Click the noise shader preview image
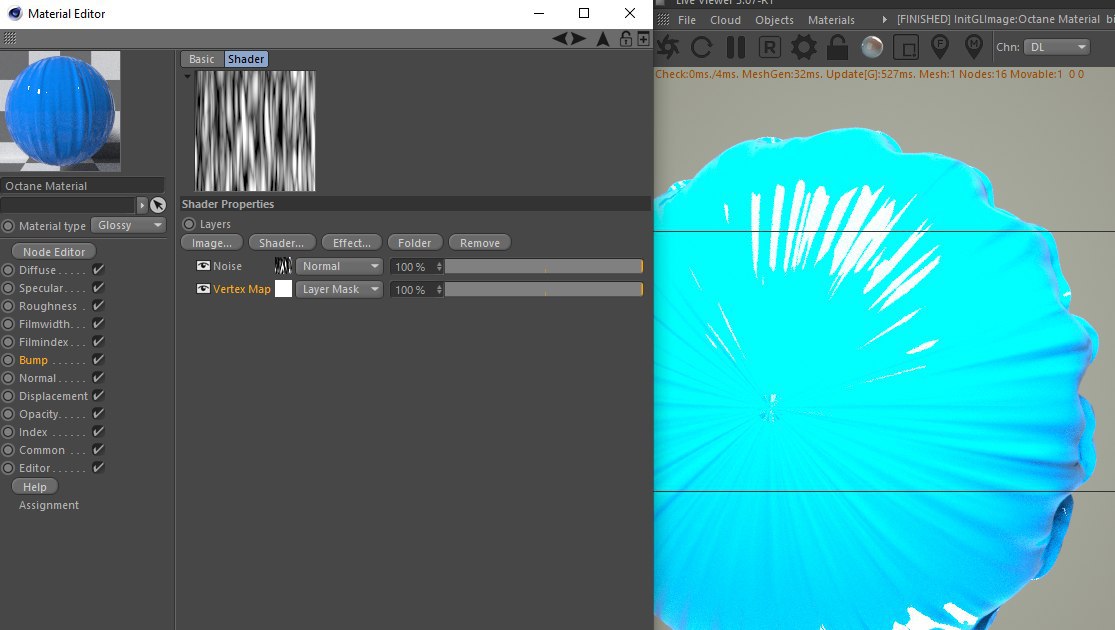Viewport: 1115px width, 630px height. pyautogui.click(x=255, y=131)
